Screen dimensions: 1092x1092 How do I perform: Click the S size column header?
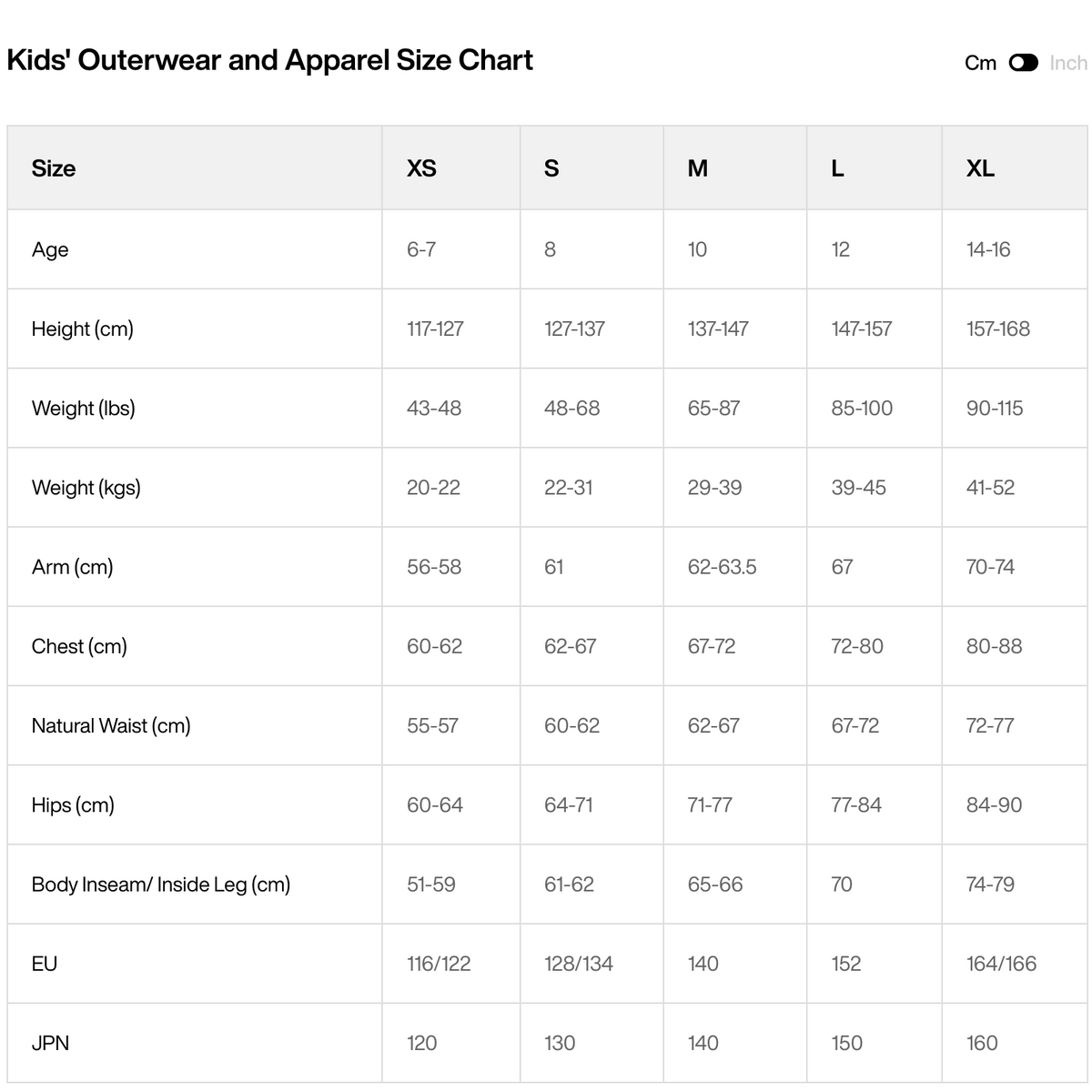click(x=551, y=168)
